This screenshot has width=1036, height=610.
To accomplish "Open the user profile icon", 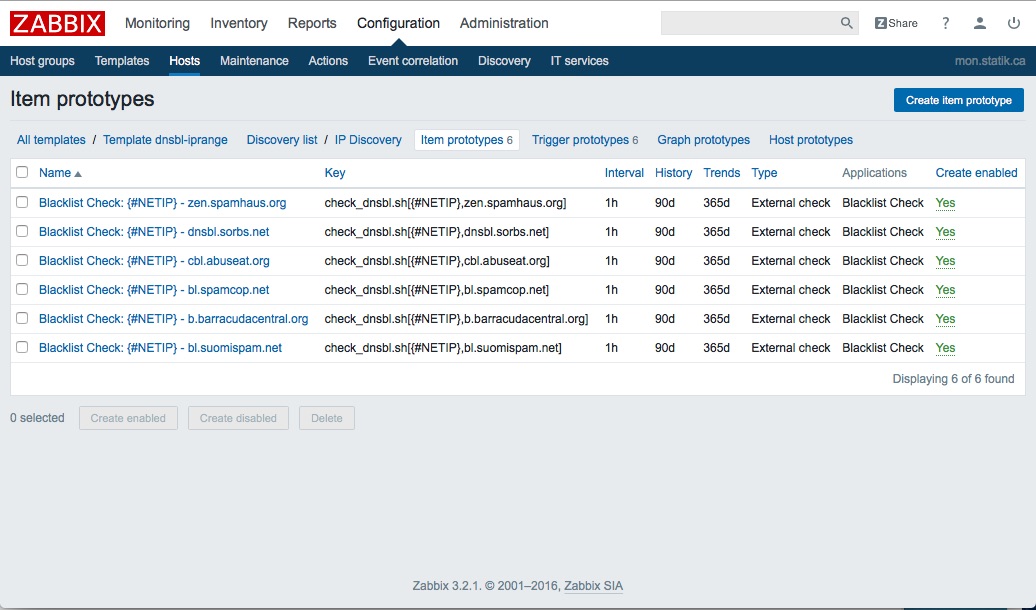I will pyautogui.click(x=980, y=23).
